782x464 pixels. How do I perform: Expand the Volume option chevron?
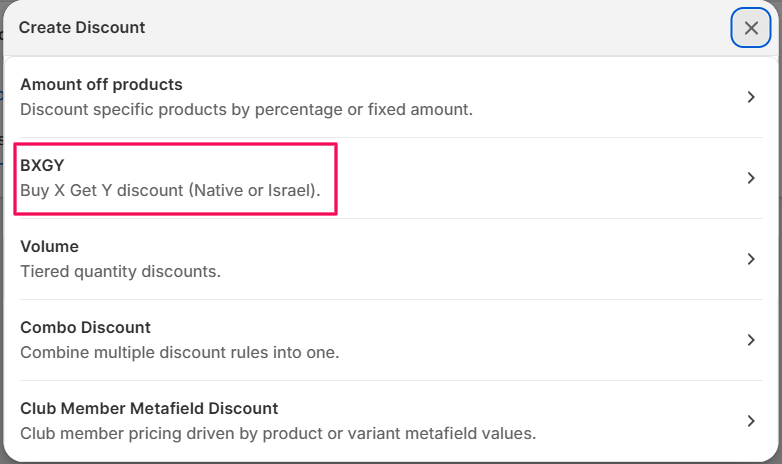click(x=752, y=259)
